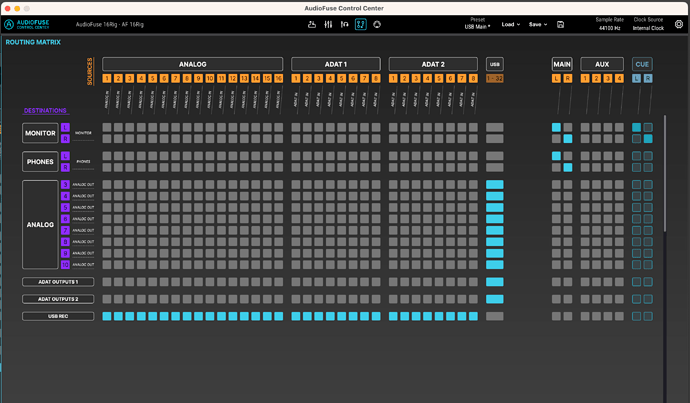
Task: Toggle Cue R to Monitor R routing cell
Action: 648,139
